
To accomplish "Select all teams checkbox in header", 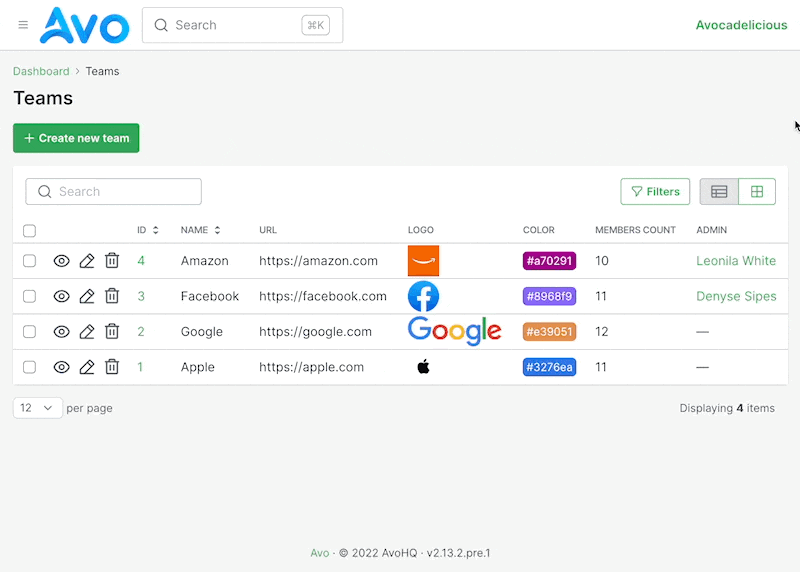I will click(x=30, y=231).
